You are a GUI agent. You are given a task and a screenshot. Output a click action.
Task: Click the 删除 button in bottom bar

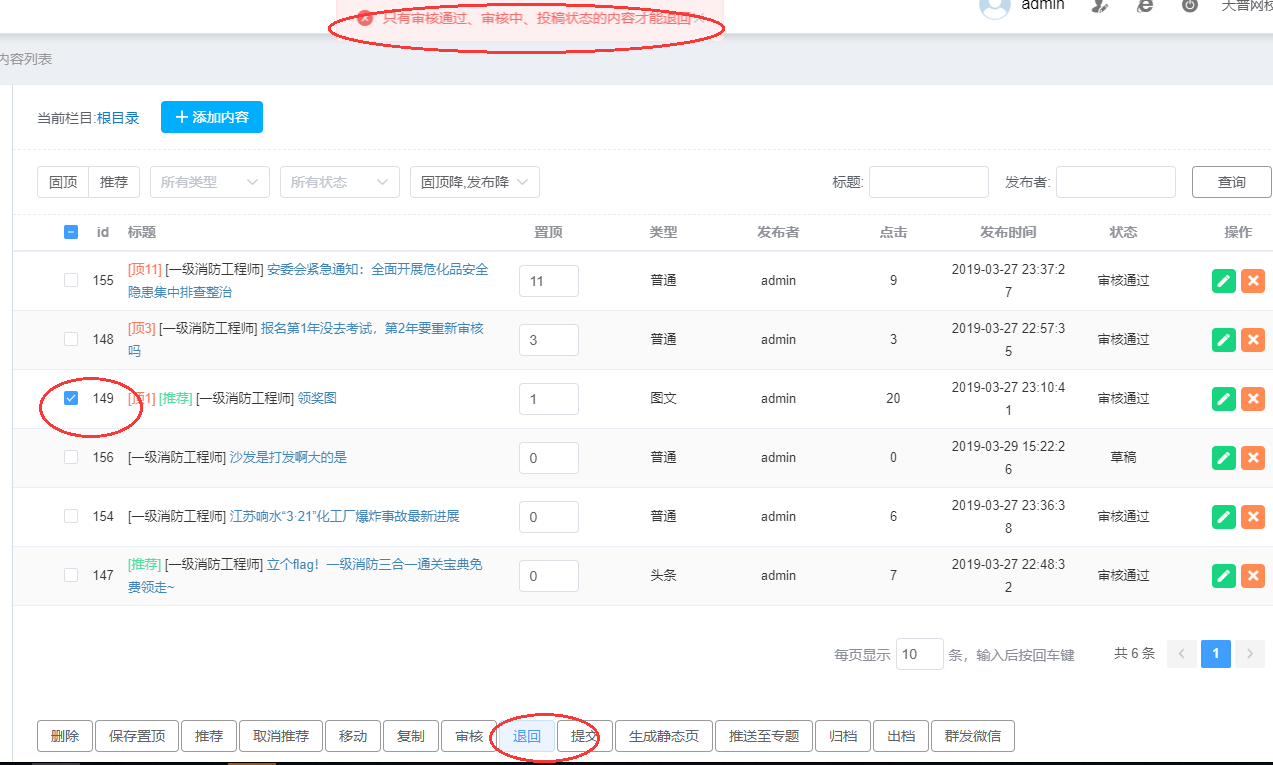pos(65,736)
